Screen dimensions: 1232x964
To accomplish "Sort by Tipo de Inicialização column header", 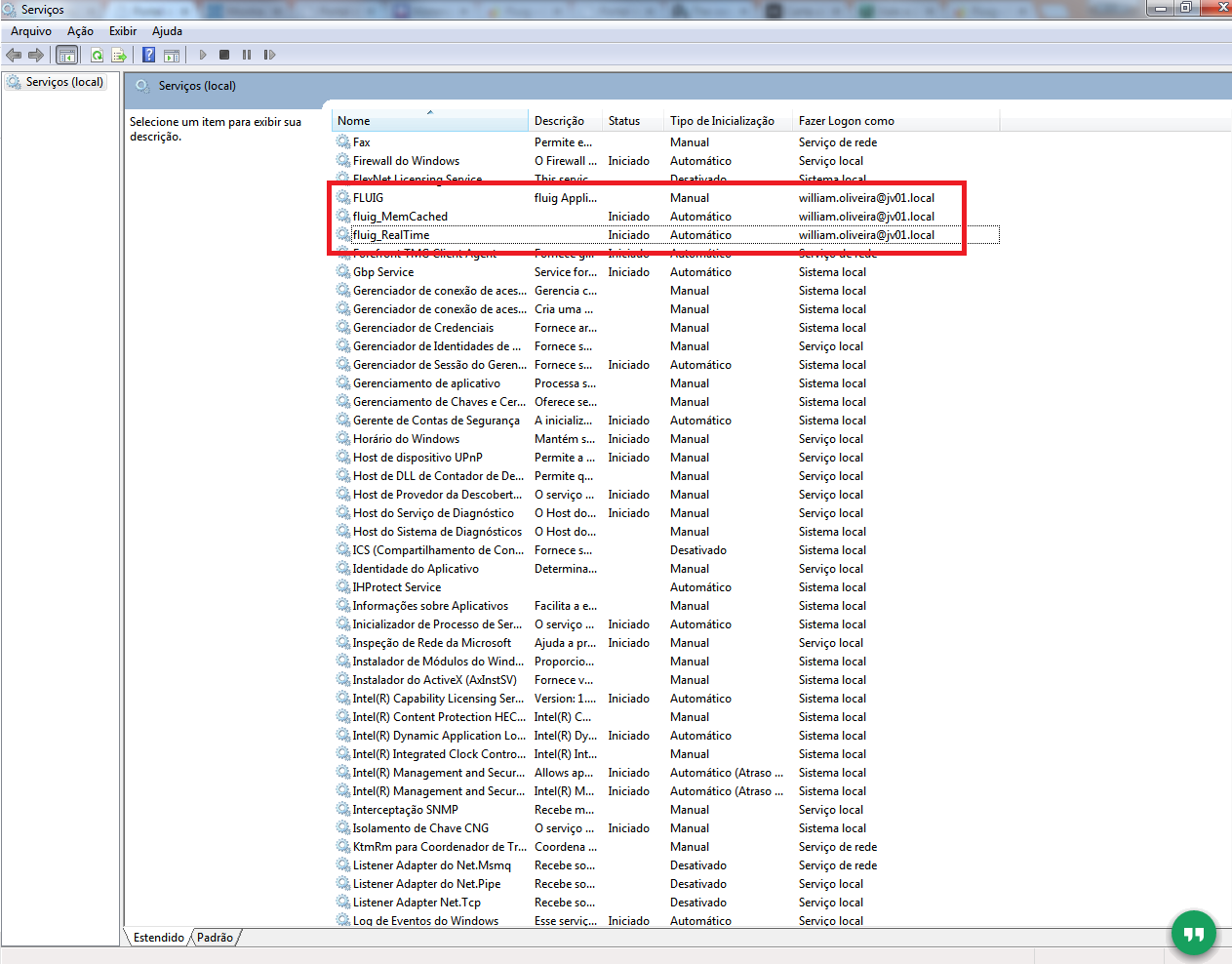I will tap(728, 121).
